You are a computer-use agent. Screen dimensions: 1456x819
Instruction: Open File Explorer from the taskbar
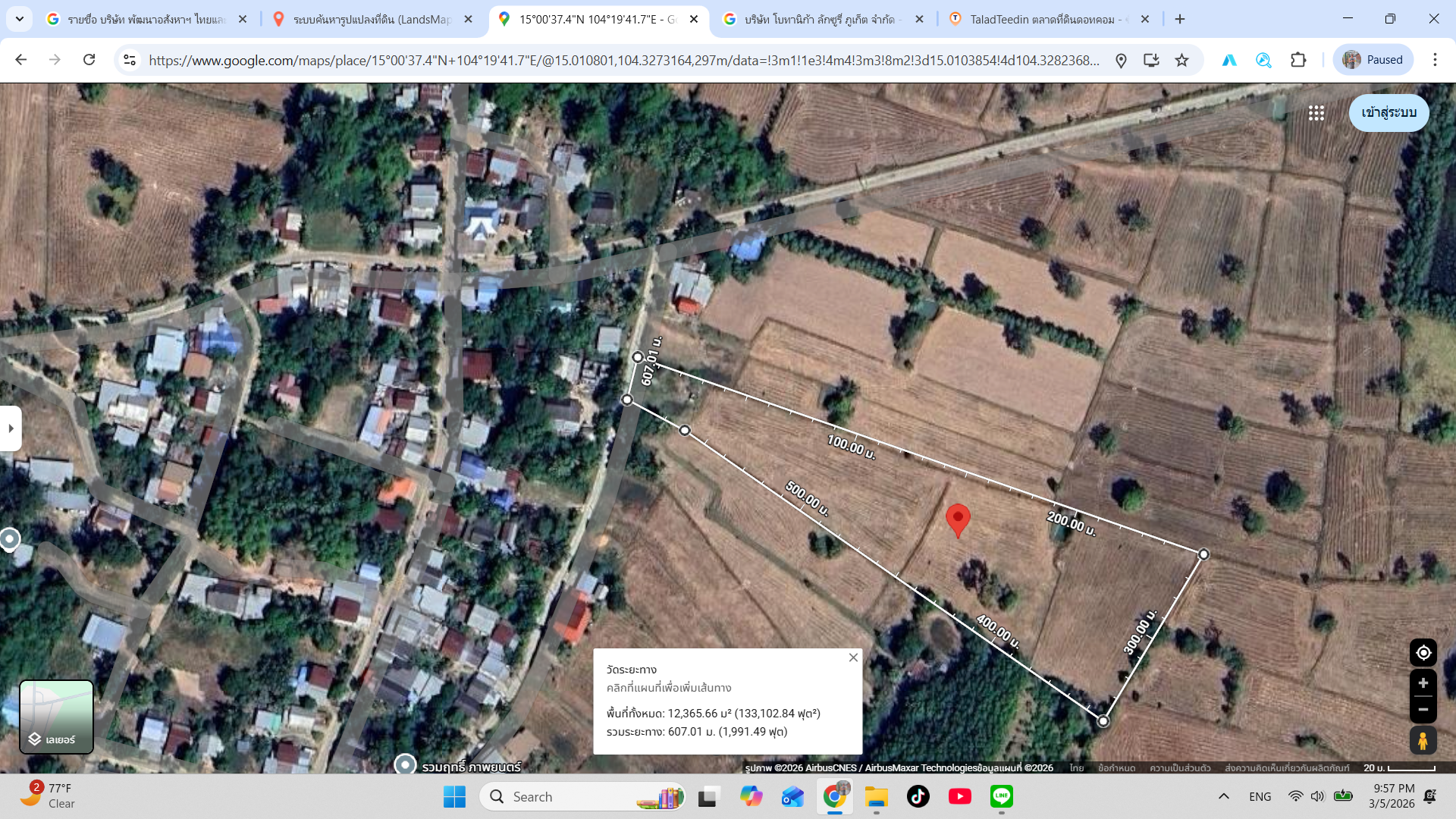[876, 796]
